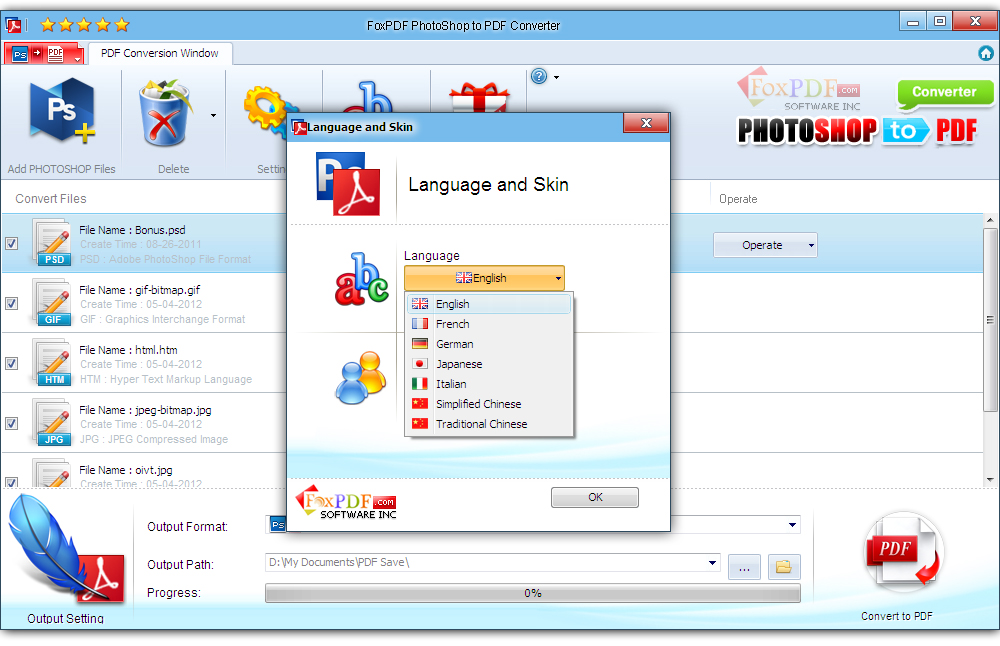Click the PSD file icon for Bonus.psd
The width and height of the screenshot is (1000, 646).
(53, 242)
